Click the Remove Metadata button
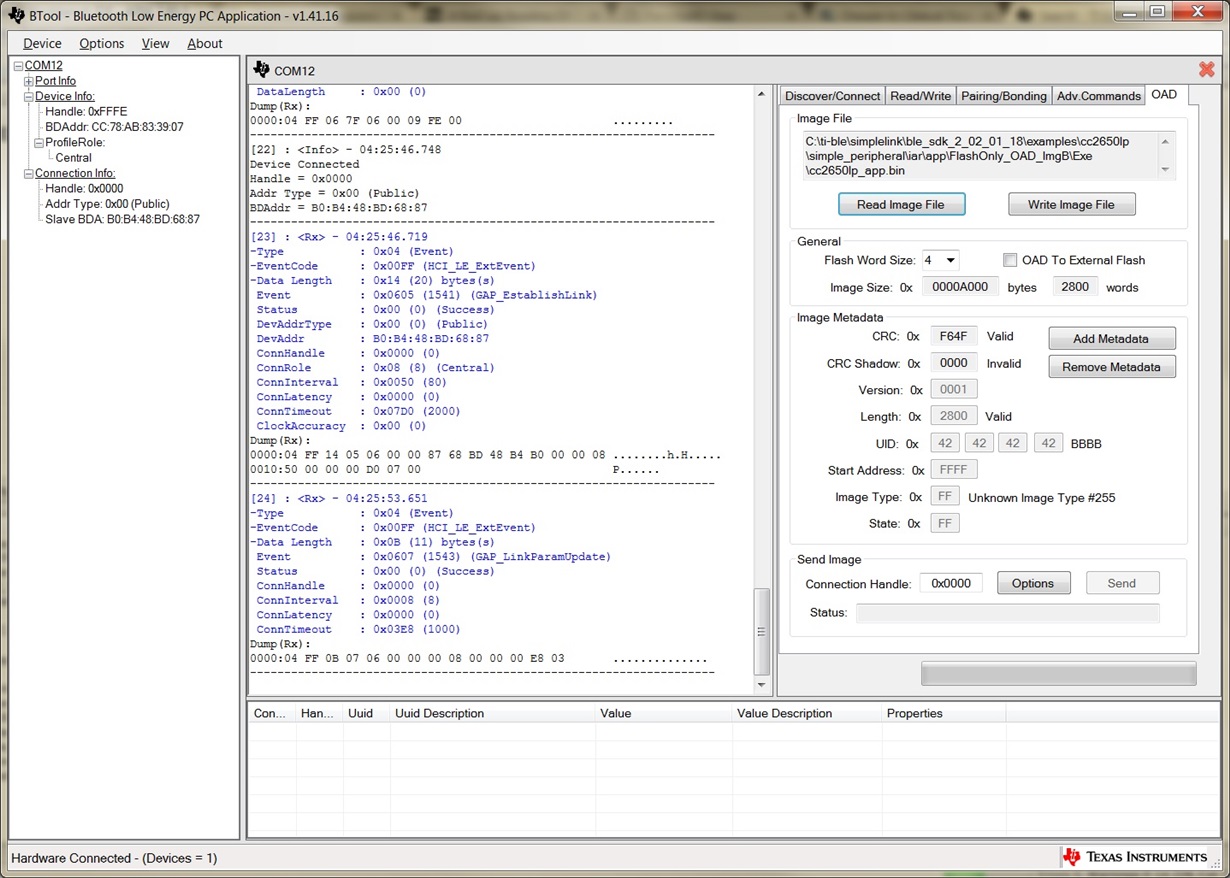1230x878 pixels. tap(1111, 367)
